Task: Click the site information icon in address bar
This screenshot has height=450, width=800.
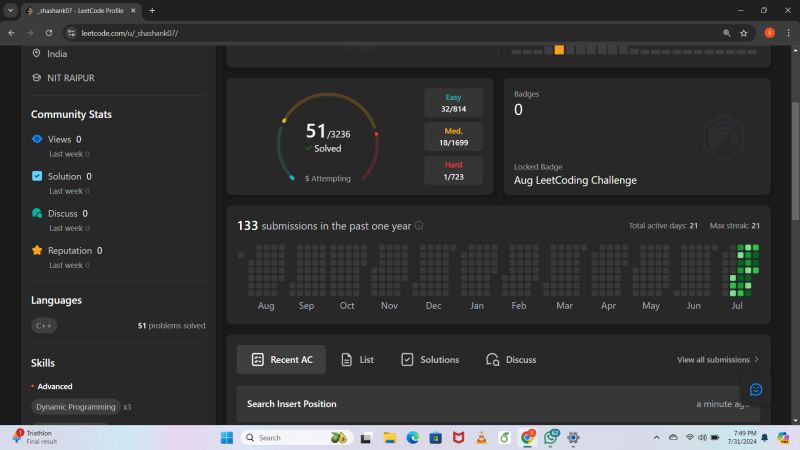Action: tap(71, 33)
